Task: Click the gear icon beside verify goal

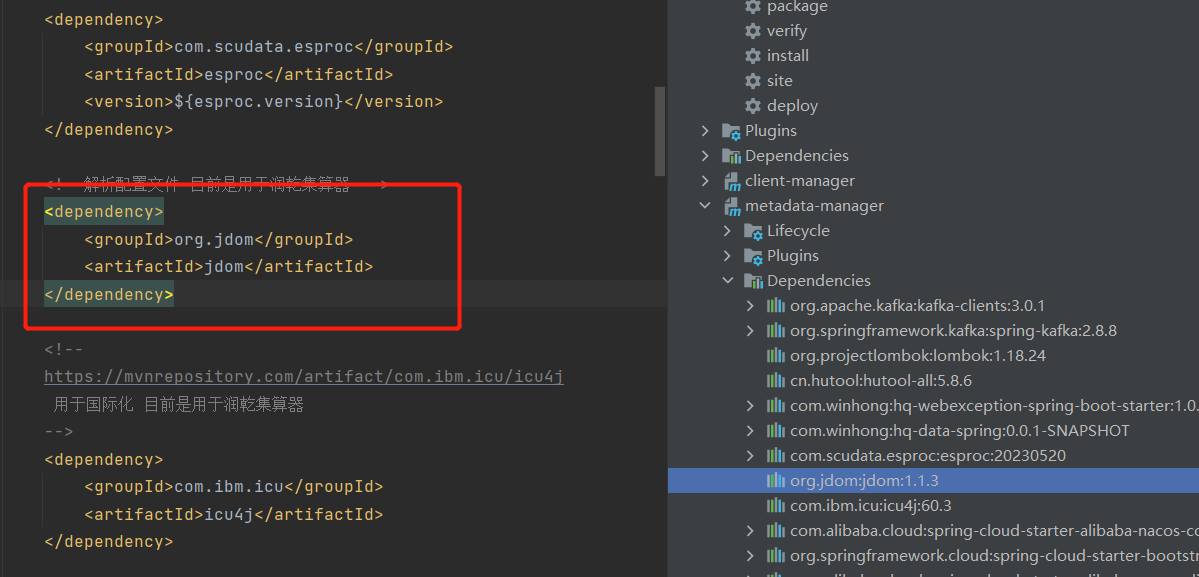Action: click(x=753, y=31)
